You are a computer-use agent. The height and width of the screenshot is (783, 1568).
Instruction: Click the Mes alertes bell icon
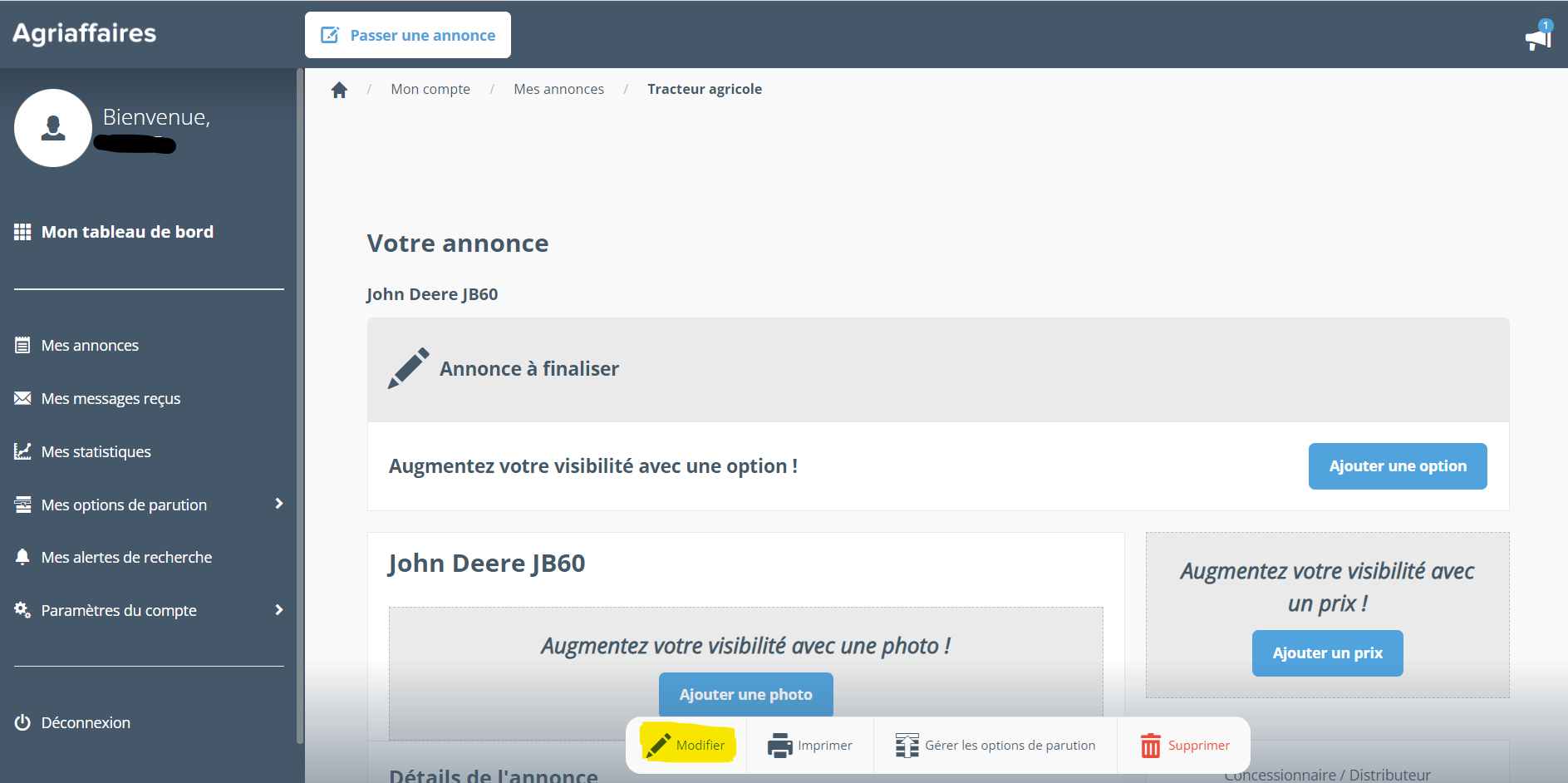tap(22, 557)
